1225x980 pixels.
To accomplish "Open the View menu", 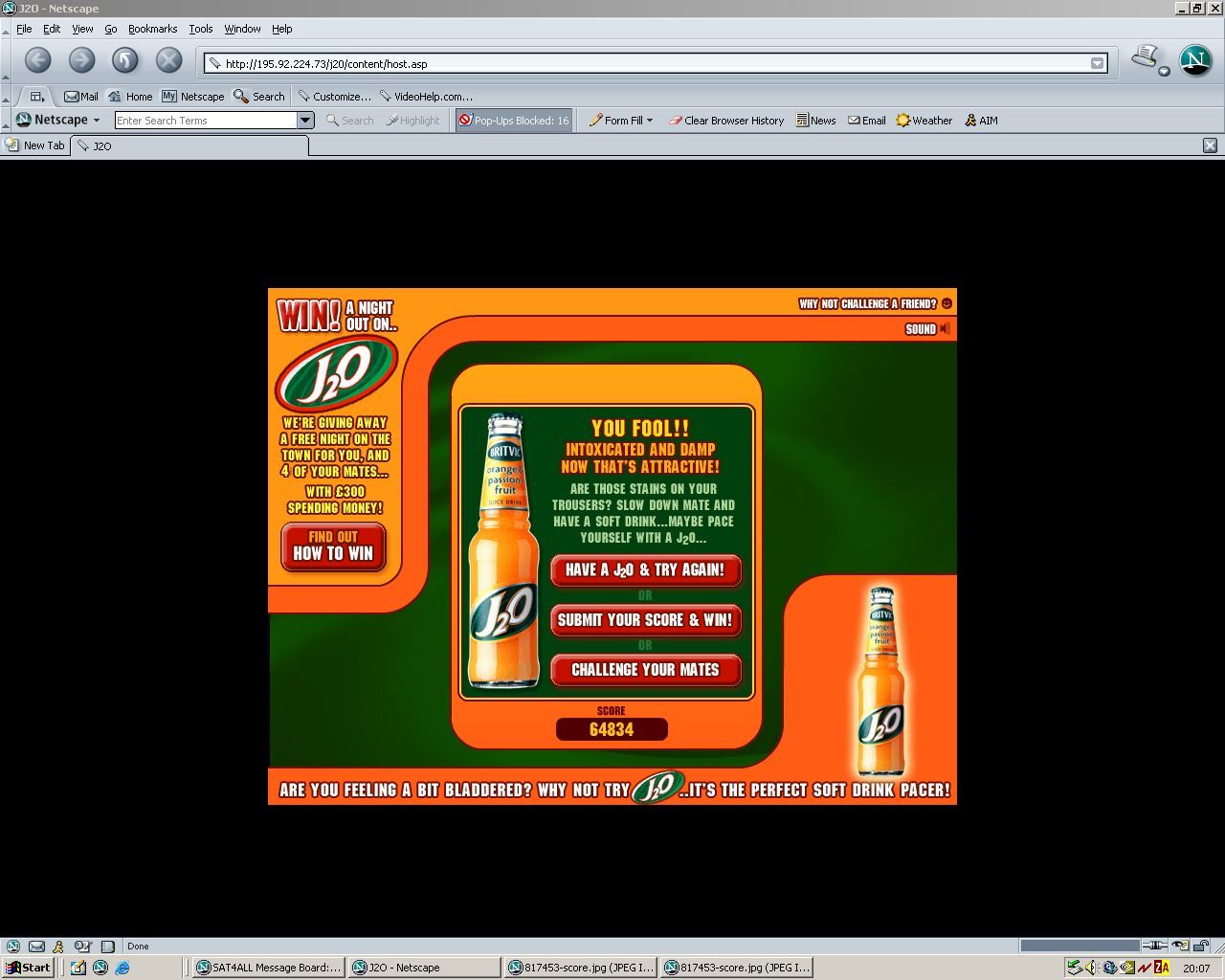I will click(82, 29).
